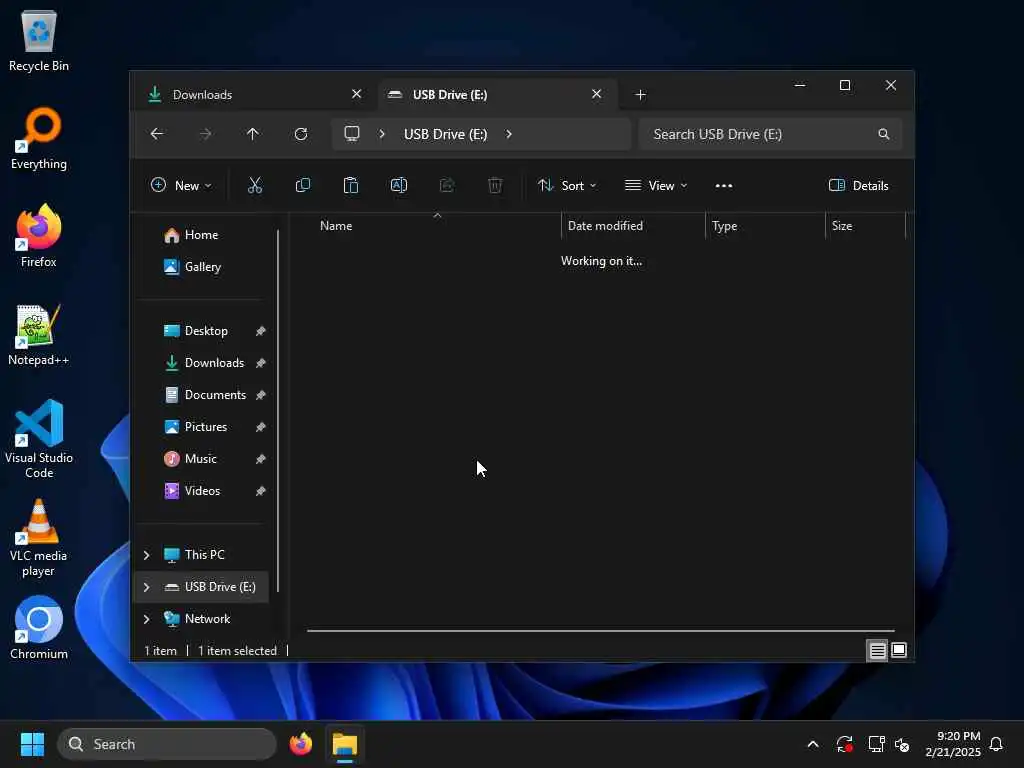This screenshot has width=1024, height=768.
Task: Select Chromium desktop shortcut
Action: coord(39,628)
